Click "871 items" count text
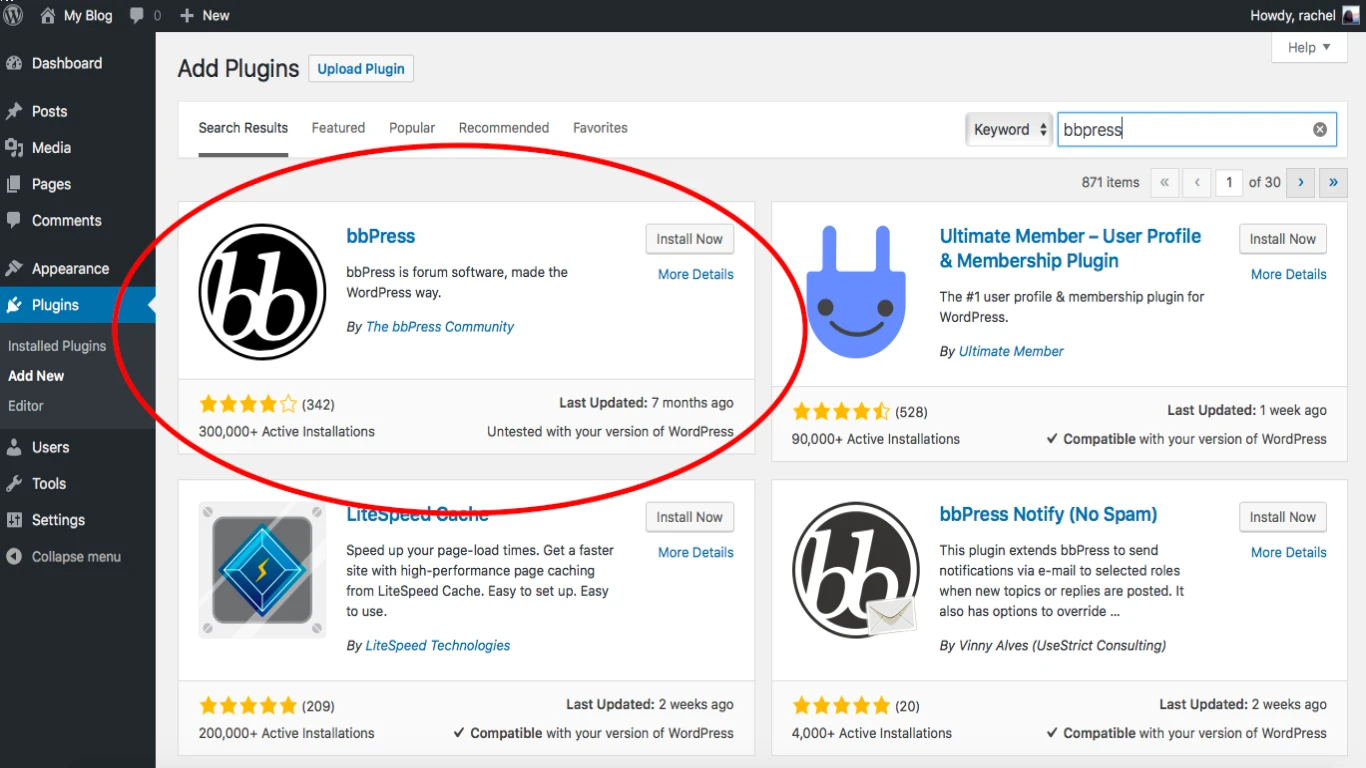 click(x=1110, y=182)
